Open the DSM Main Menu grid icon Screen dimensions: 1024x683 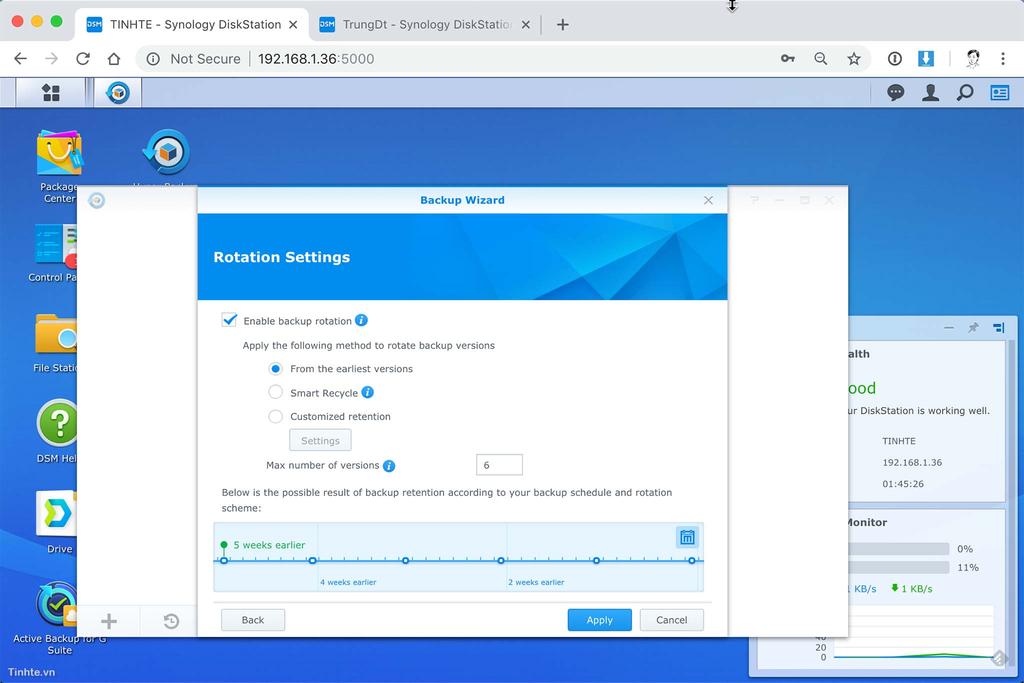point(51,93)
